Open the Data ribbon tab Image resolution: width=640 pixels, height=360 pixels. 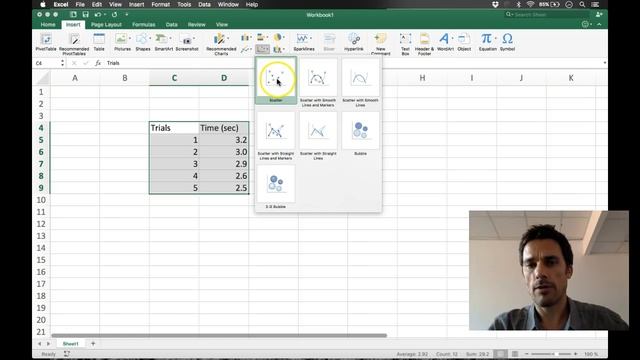(x=171, y=24)
